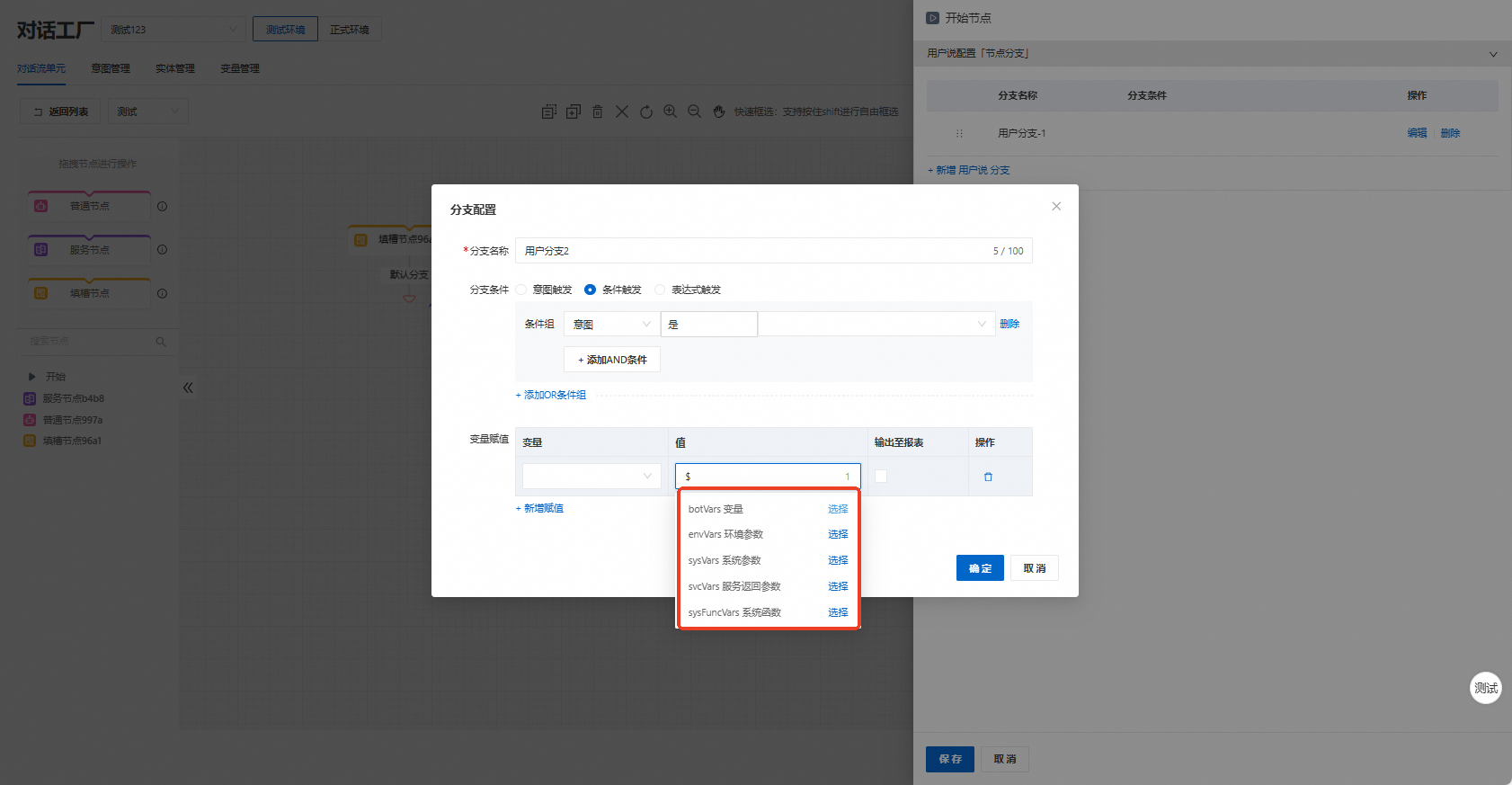Image resolution: width=1512 pixels, height=785 pixels.
Task: Click 选择 next to sysFuncVars 系统函数
Action: pos(838,612)
